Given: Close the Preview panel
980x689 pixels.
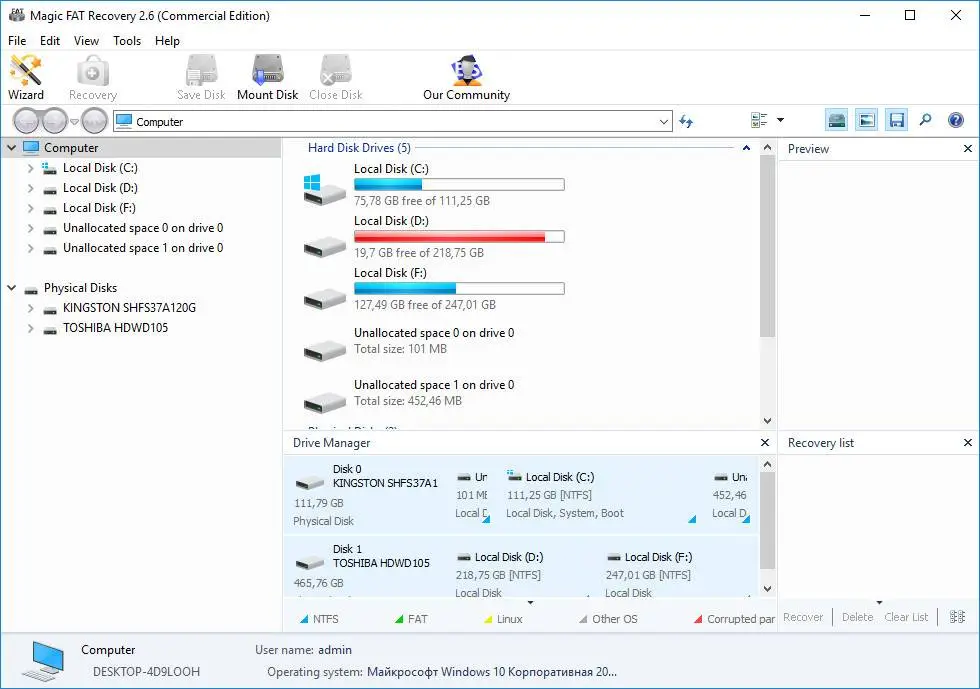Looking at the screenshot, I should click(968, 149).
